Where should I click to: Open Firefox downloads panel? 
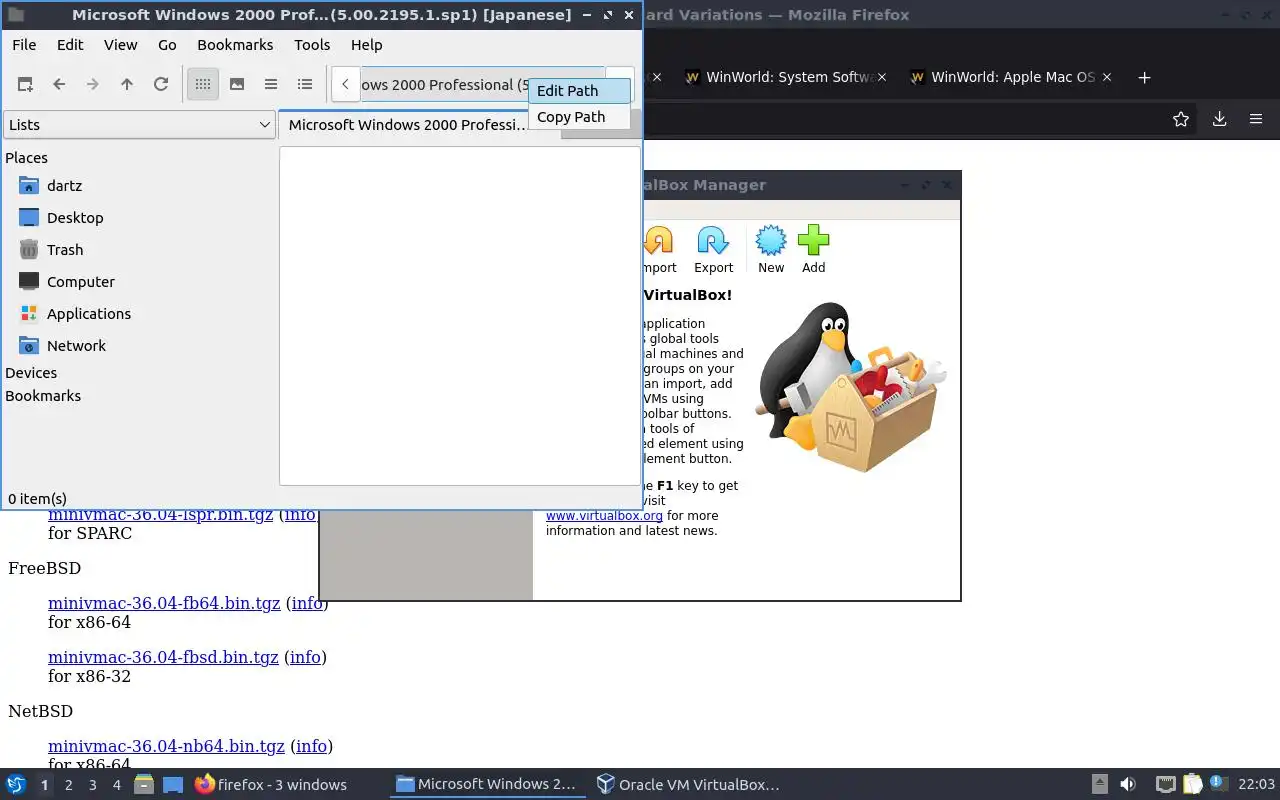tap(1219, 119)
